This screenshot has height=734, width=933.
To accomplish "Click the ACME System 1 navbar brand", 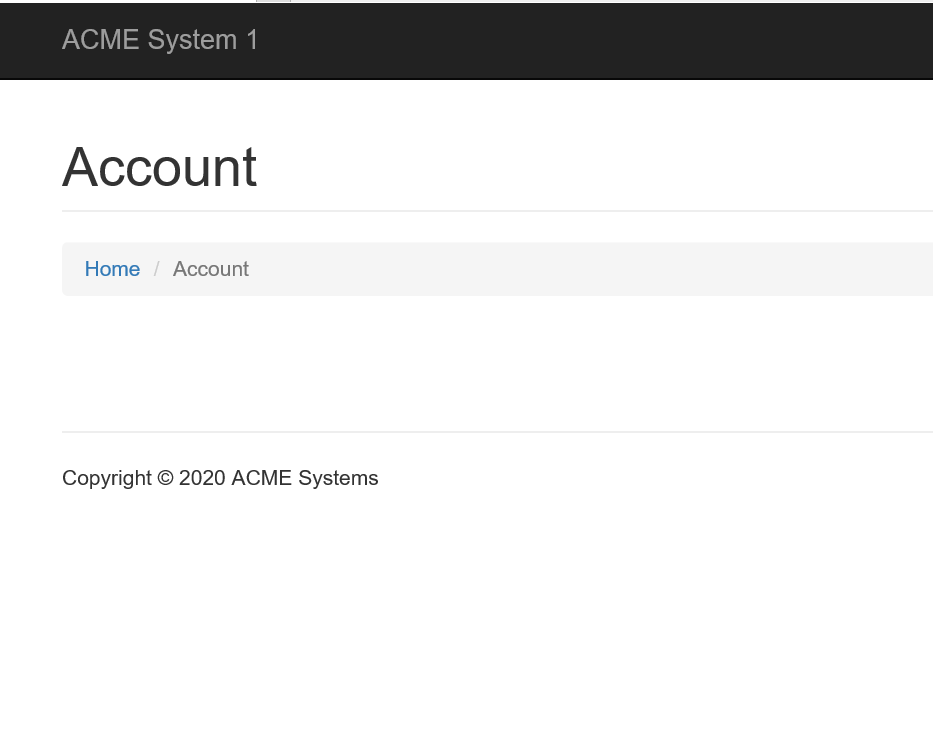I will click(x=160, y=40).
